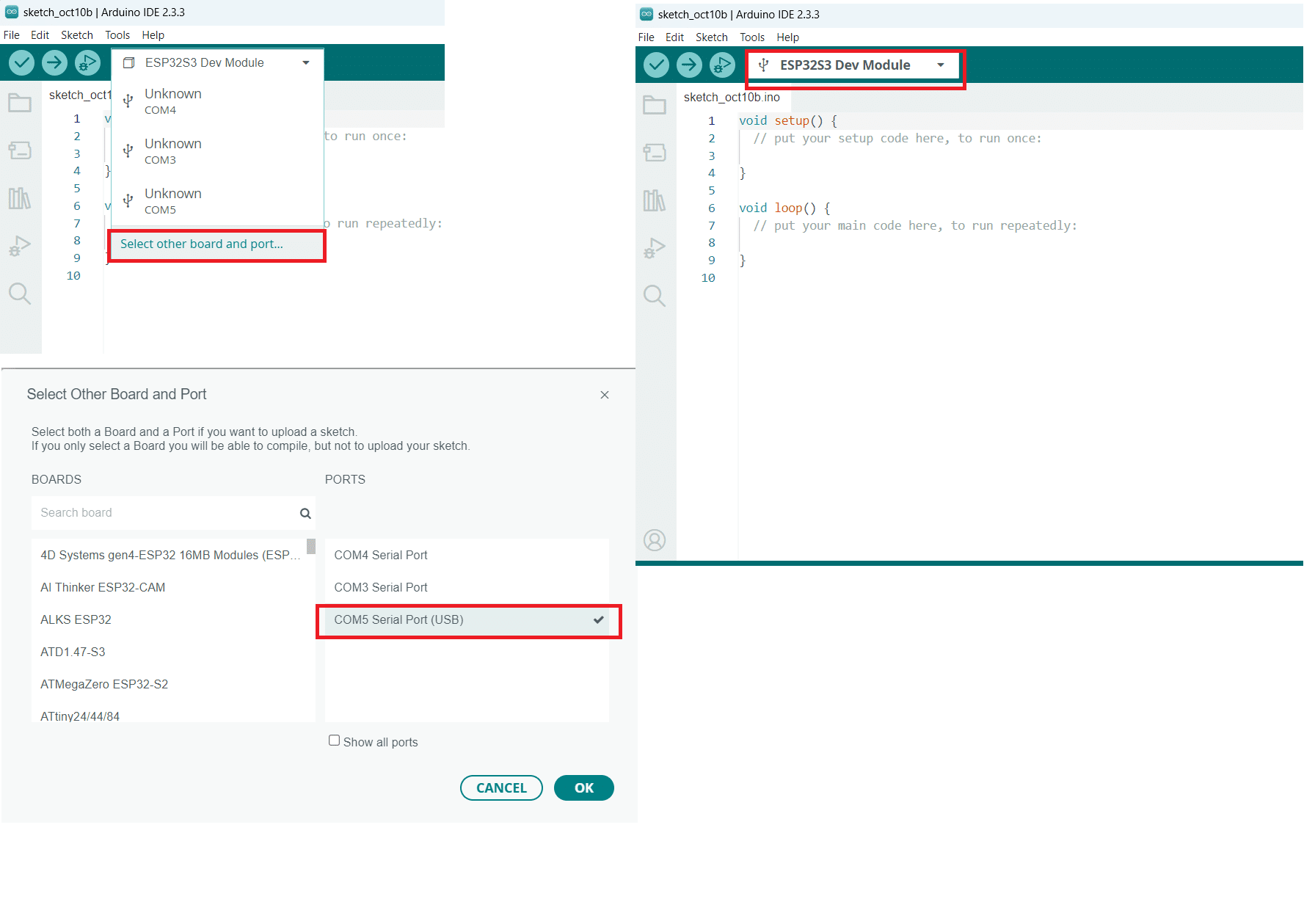Select COM4 Serial Port in ports list
Viewport: 1315px width, 924px height.
tap(467, 556)
